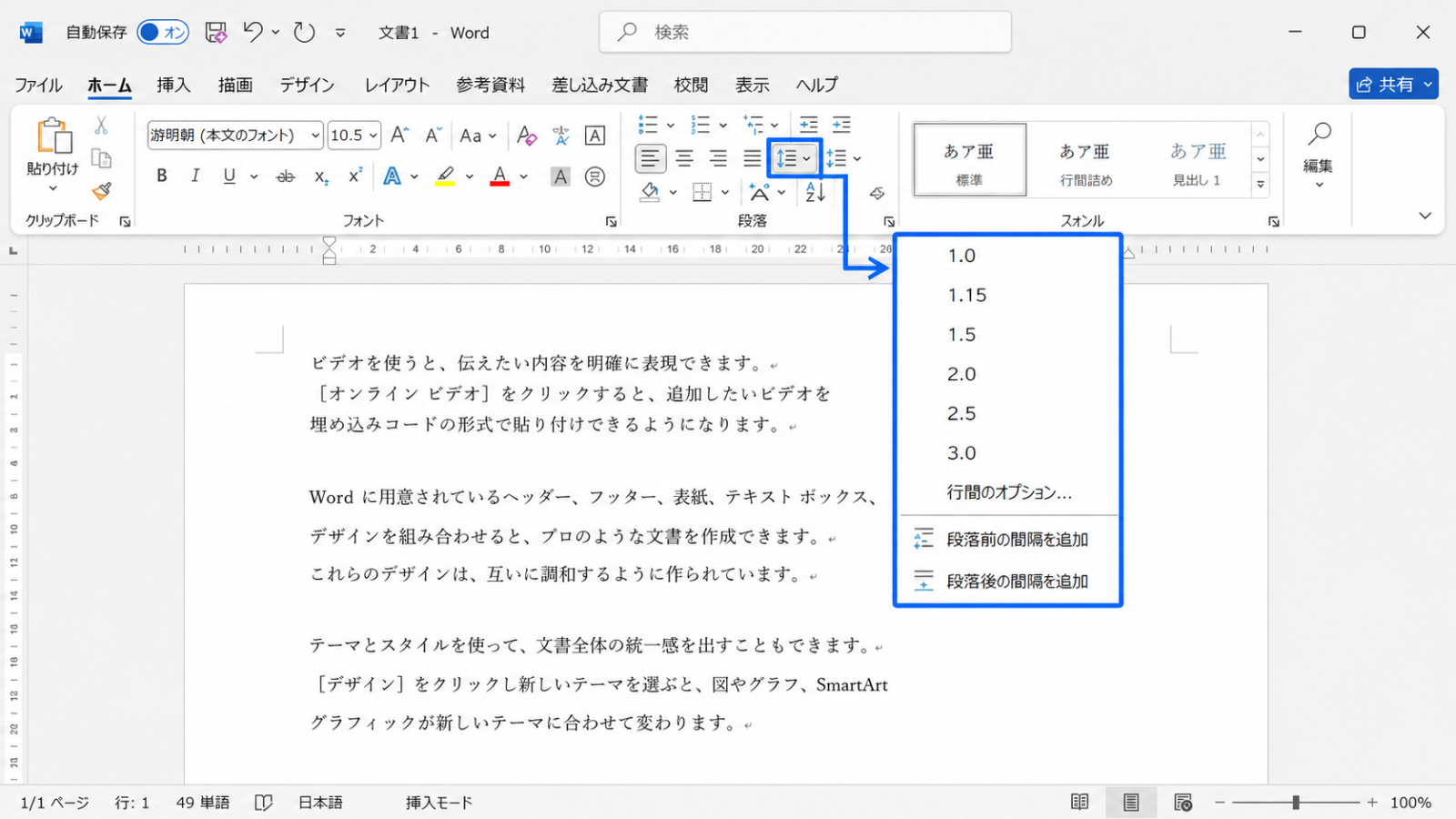Click the enclosed character border A icon
The width and height of the screenshot is (1456, 819).
(x=594, y=136)
